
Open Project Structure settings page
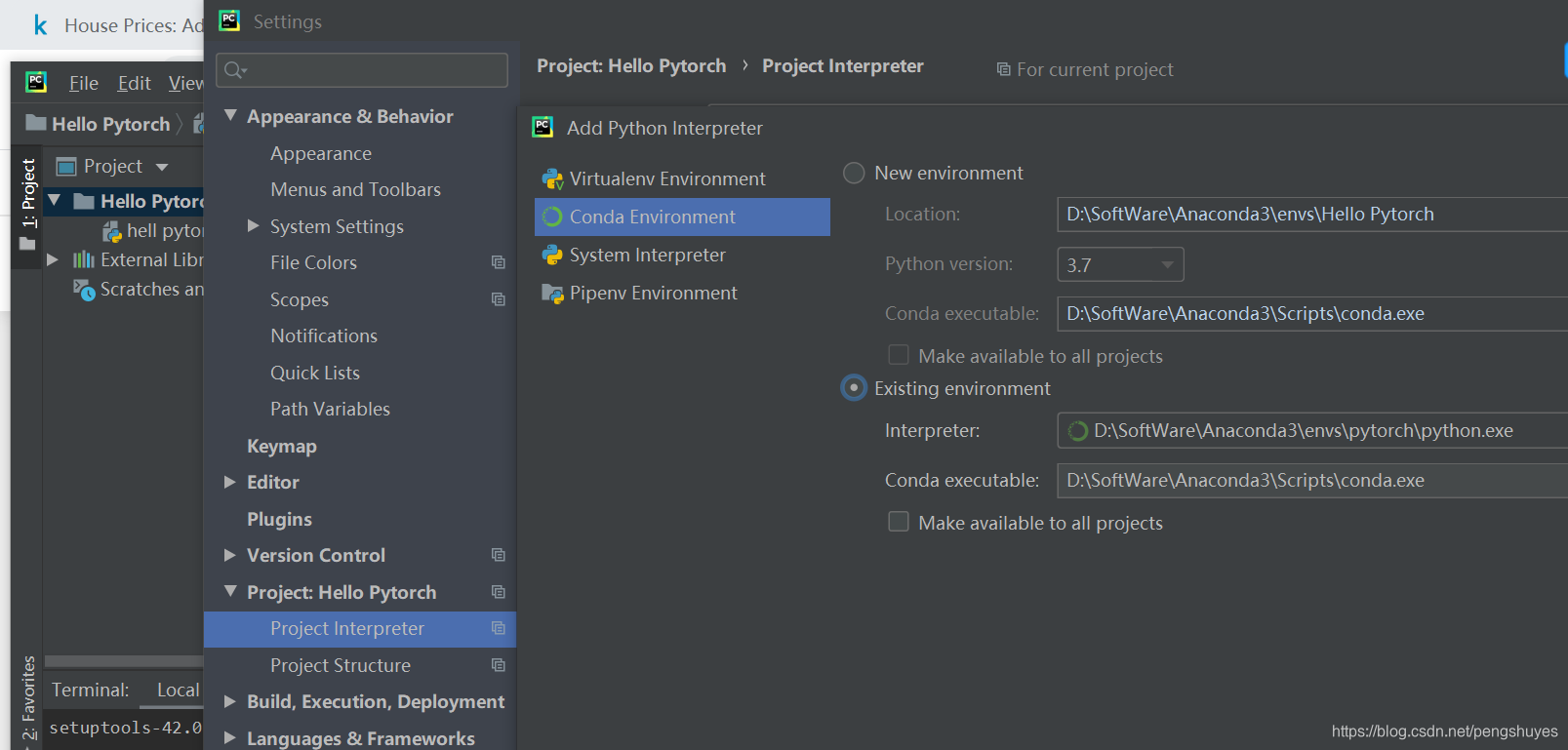click(341, 665)
